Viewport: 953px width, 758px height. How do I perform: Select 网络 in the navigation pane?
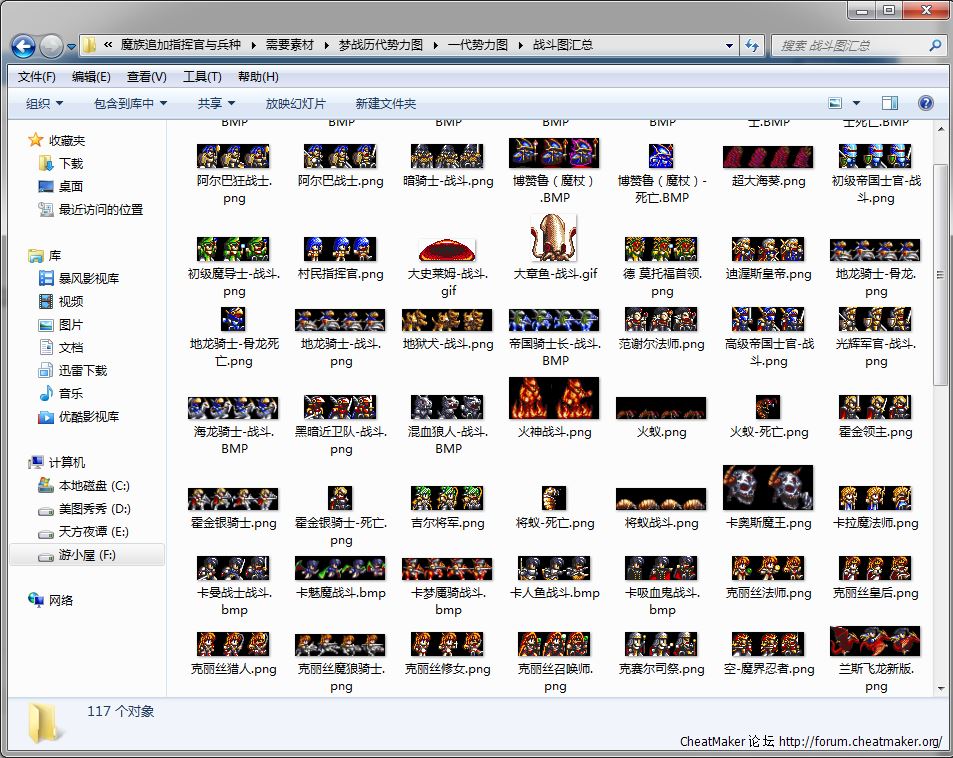[x=61, y=600]
